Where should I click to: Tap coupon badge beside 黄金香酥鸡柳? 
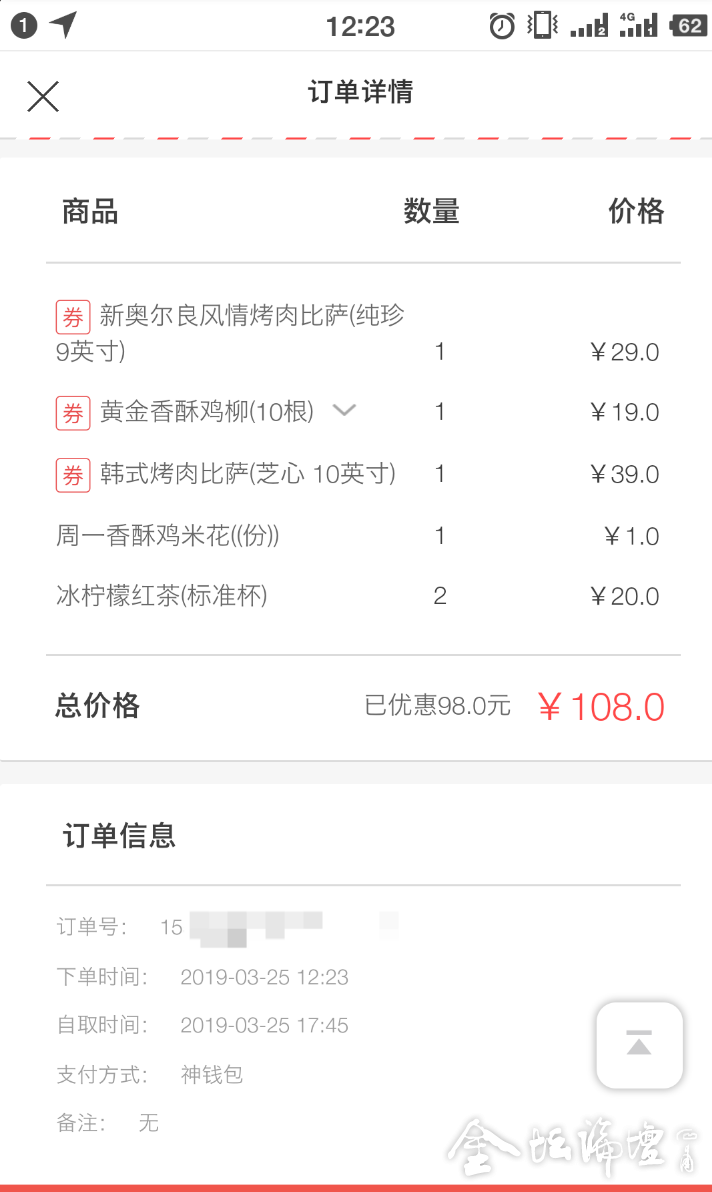point(73,412)
